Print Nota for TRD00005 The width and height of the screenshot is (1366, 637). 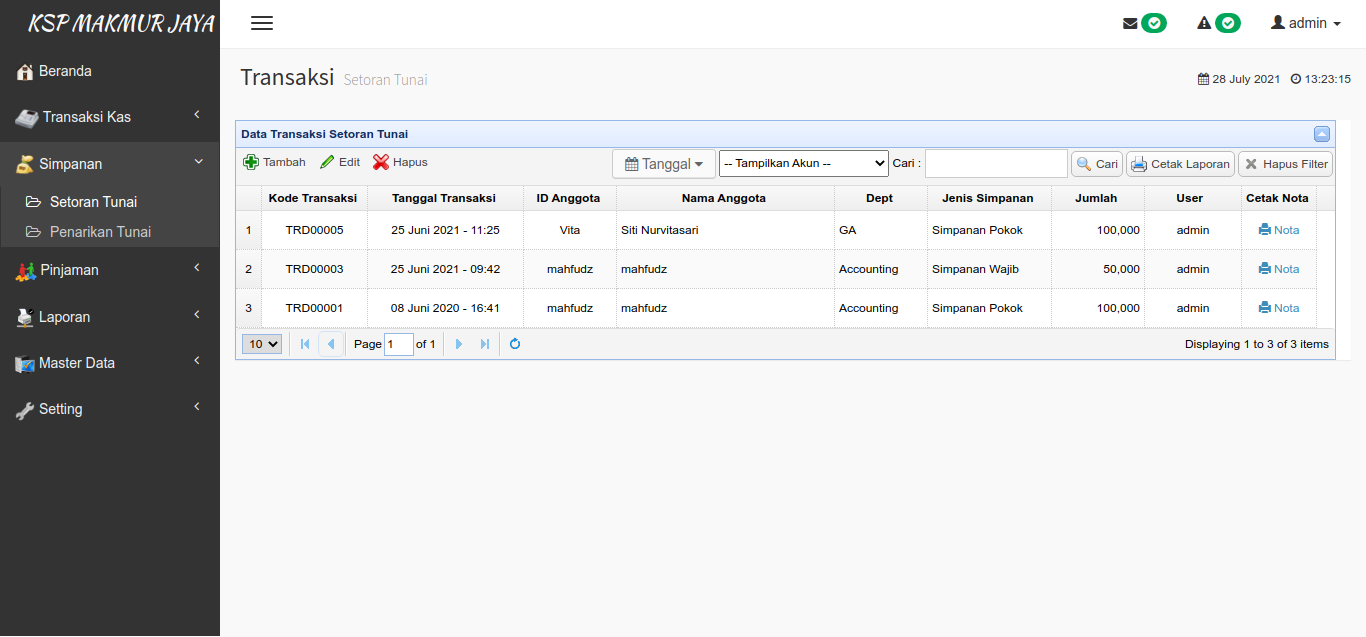click(1279, 230)
